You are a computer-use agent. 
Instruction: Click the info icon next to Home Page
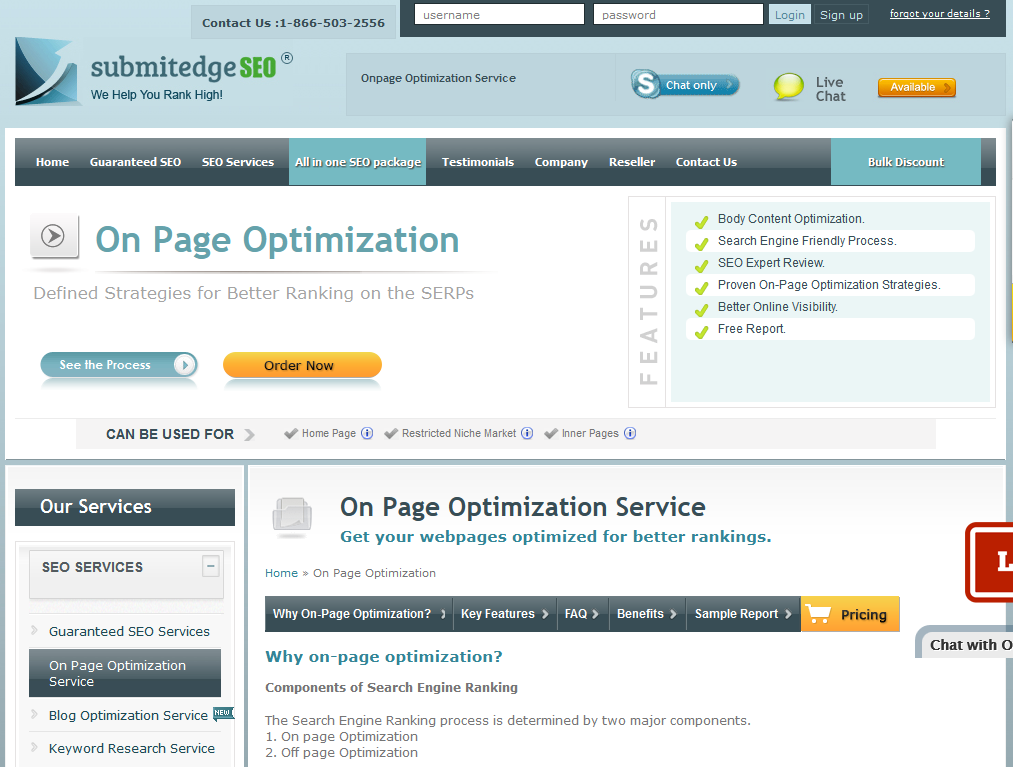[367, 433]
